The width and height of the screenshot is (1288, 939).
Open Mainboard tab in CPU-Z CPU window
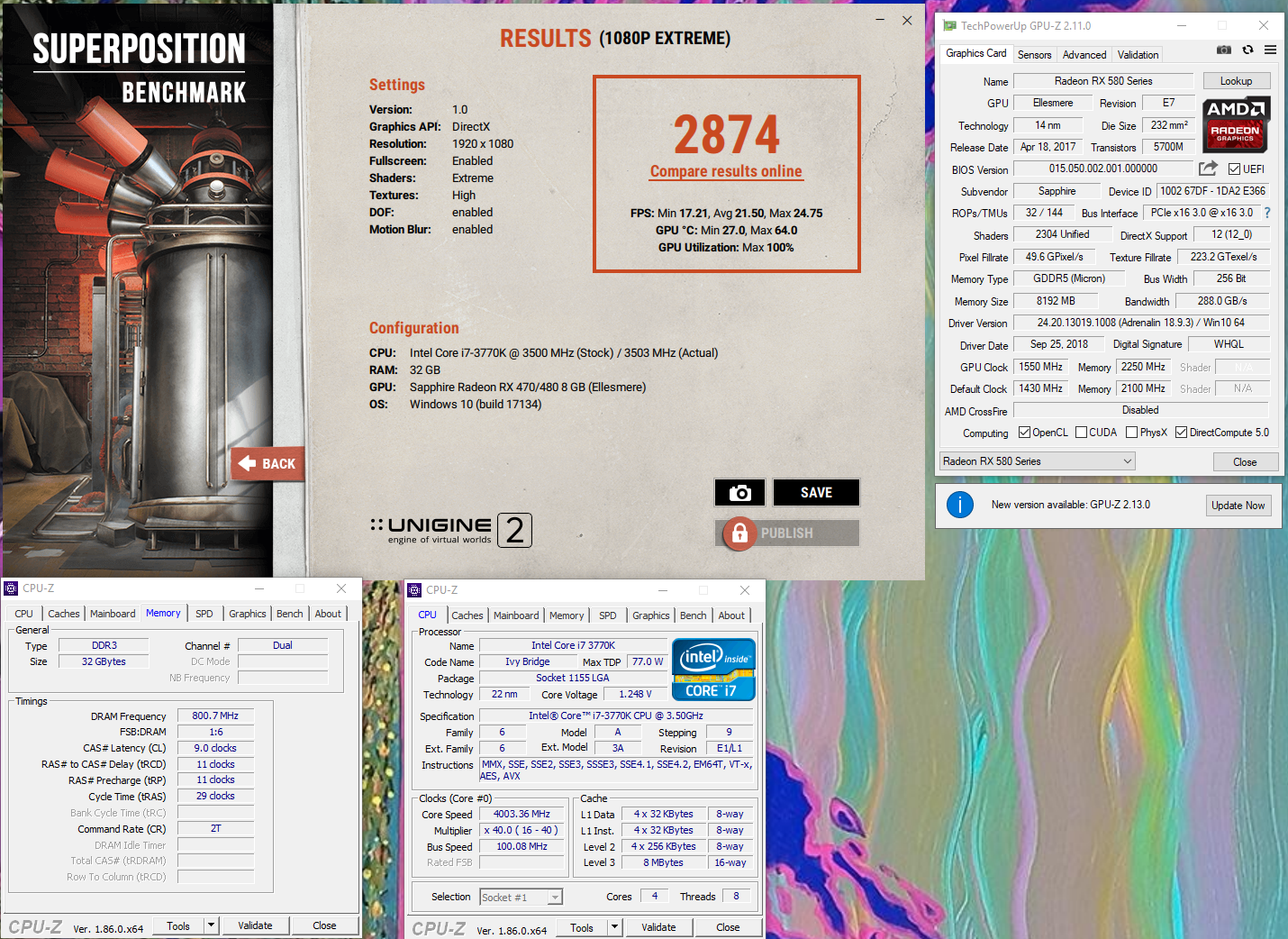(x=516, y=615)
